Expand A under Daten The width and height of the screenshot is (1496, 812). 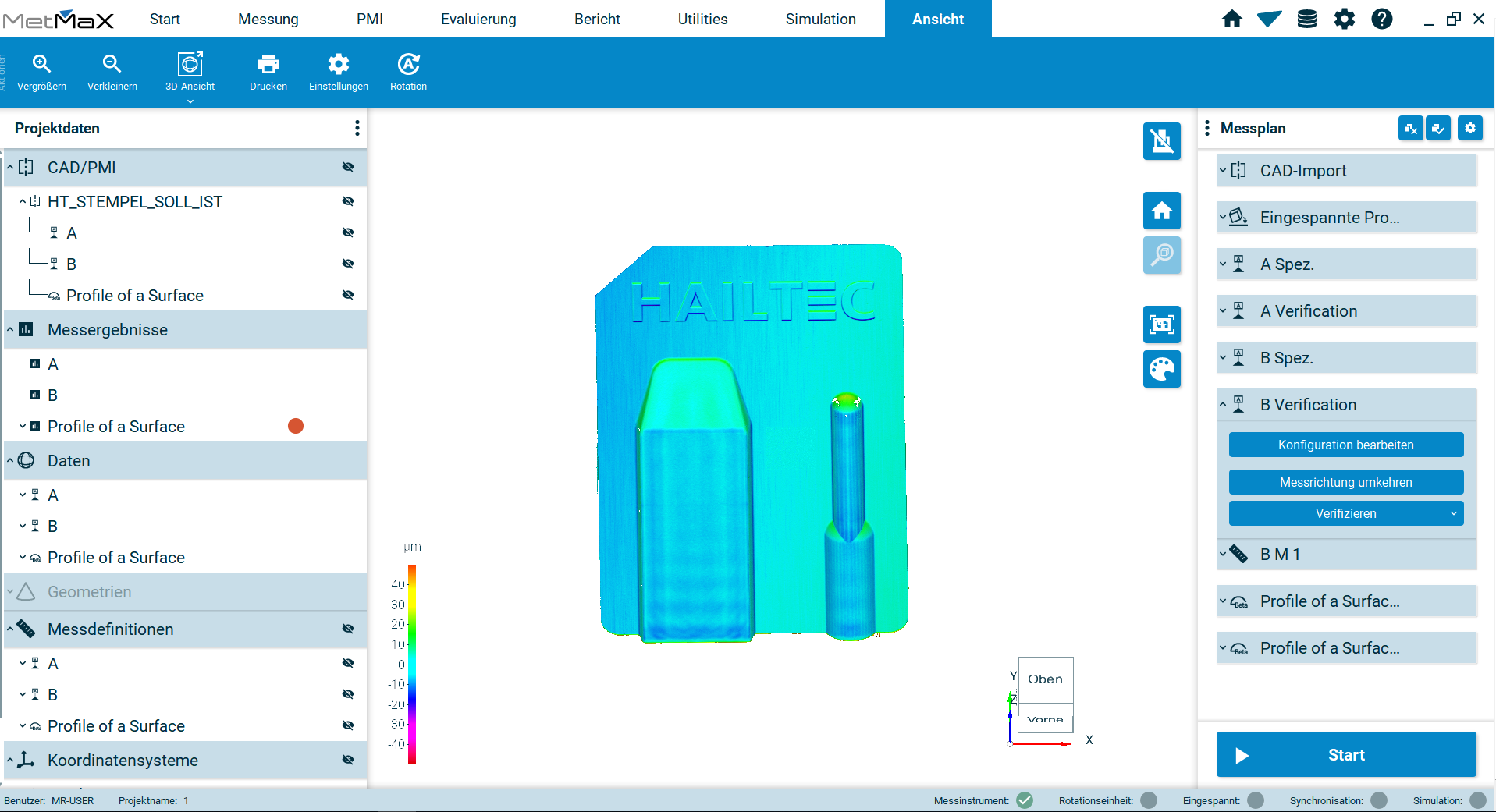pos(23,495)
